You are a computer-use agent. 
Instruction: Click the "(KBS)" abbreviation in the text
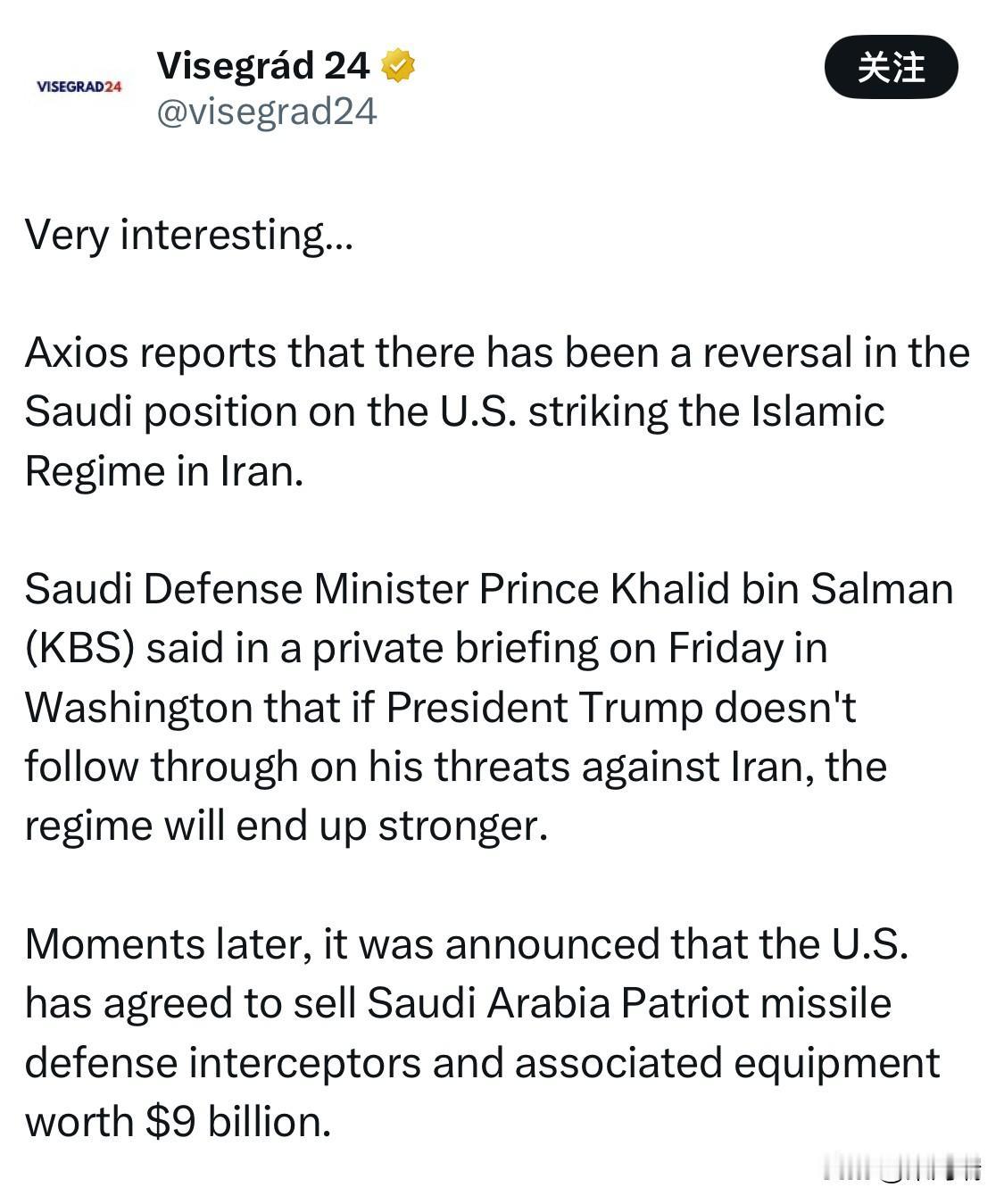(80, 649)
